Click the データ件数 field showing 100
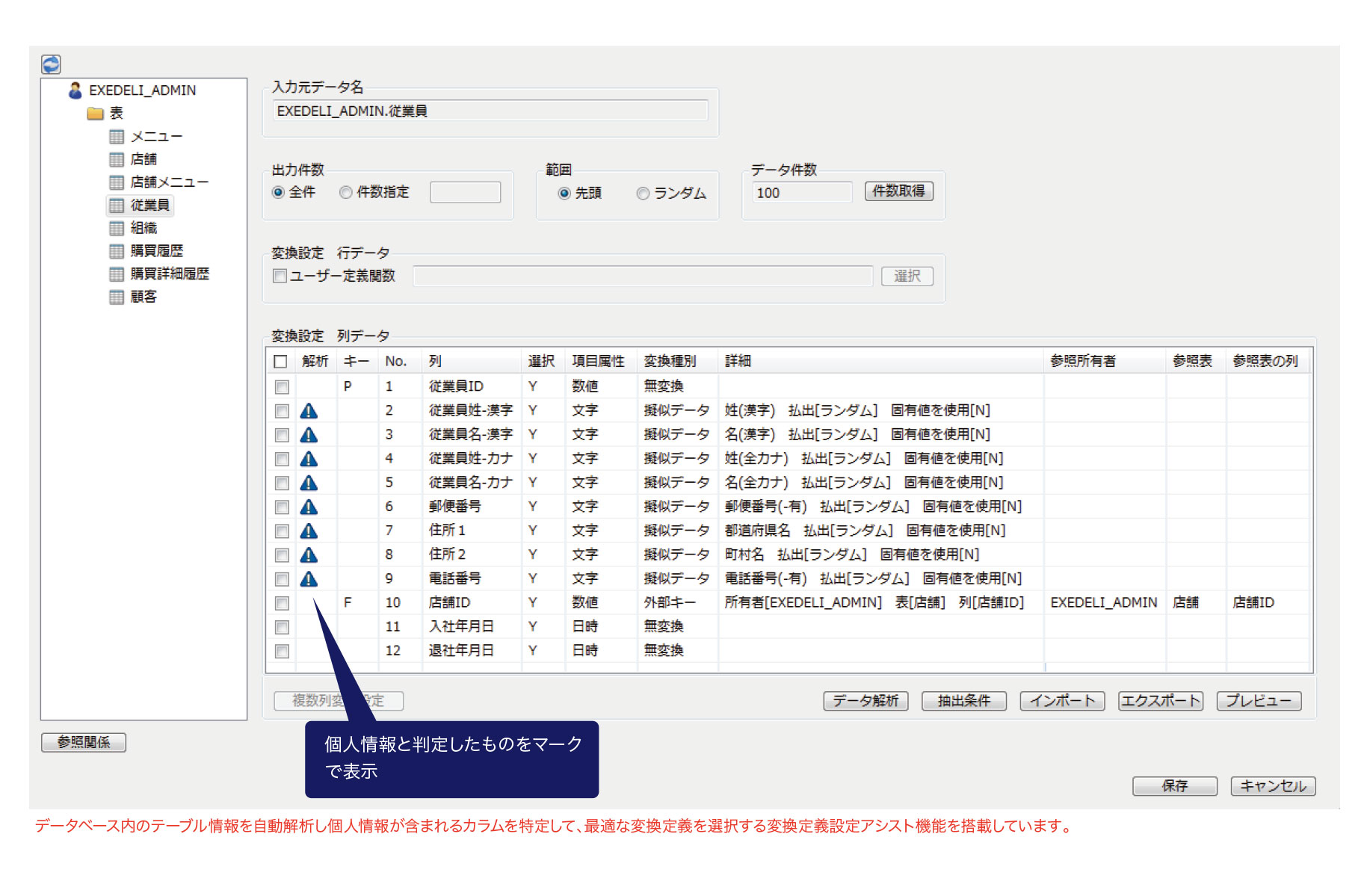Viewport: 1370px width, 896px height. [802, 193]
